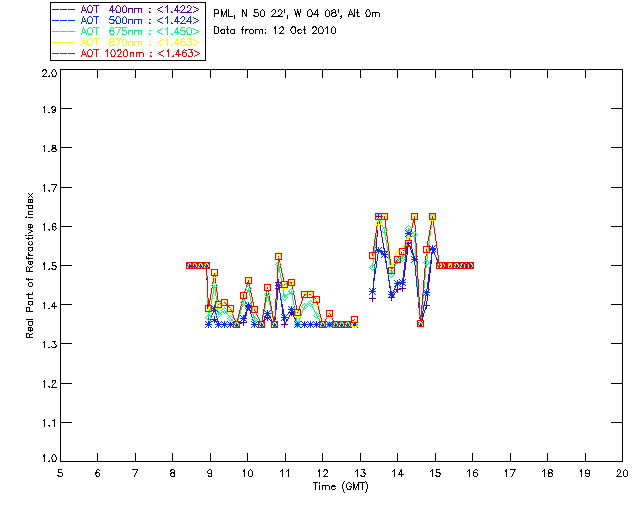
Task: Click the x-axis label 6
Action: coord(98,473)
